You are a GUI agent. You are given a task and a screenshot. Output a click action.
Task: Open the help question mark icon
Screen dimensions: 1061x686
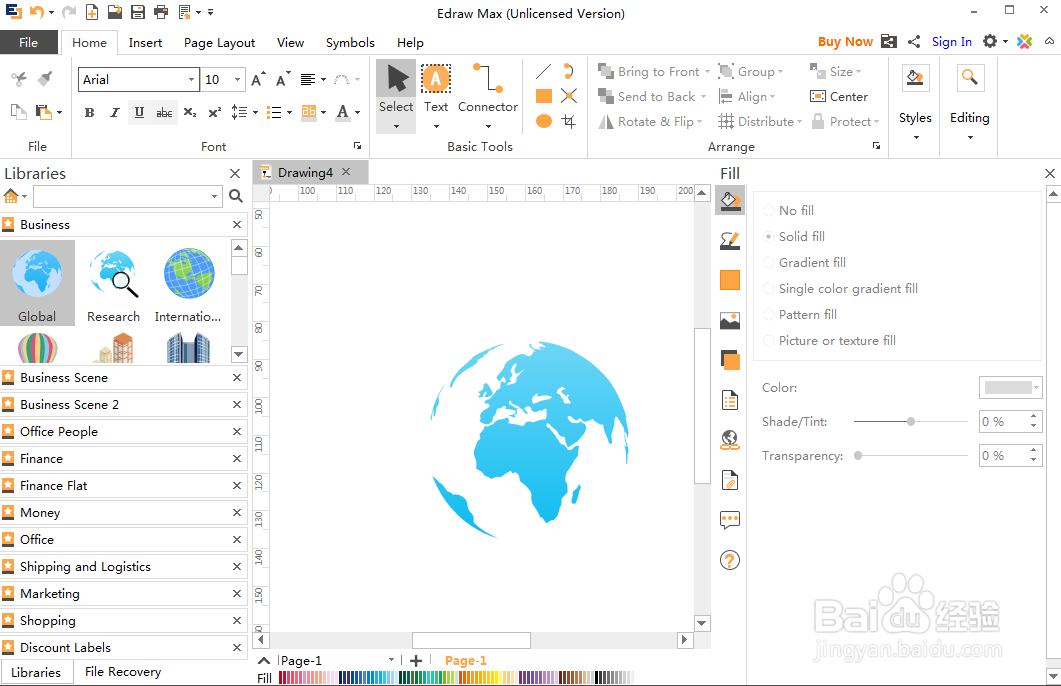tap(730, 560)
